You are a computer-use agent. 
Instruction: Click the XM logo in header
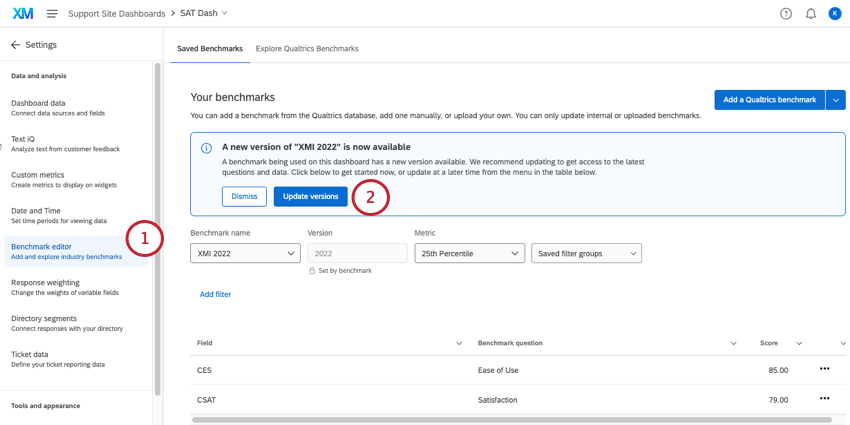pos(22,14)
